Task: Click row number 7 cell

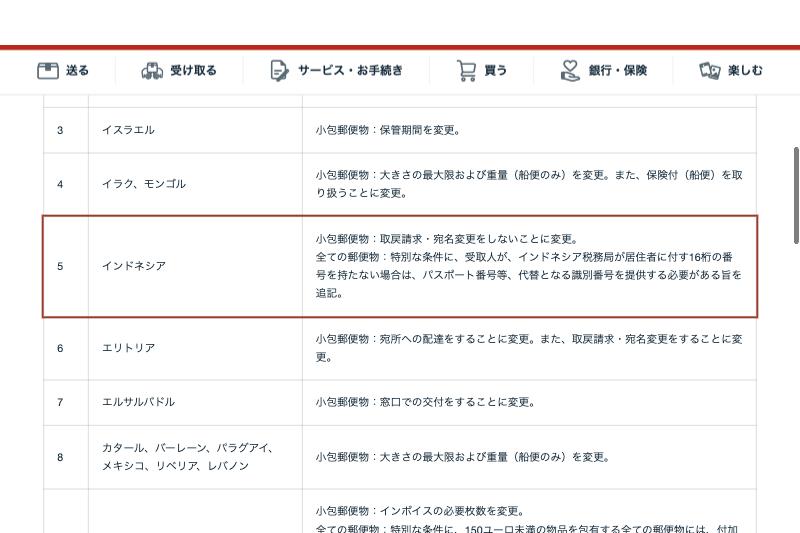Action: pos(66,402)
